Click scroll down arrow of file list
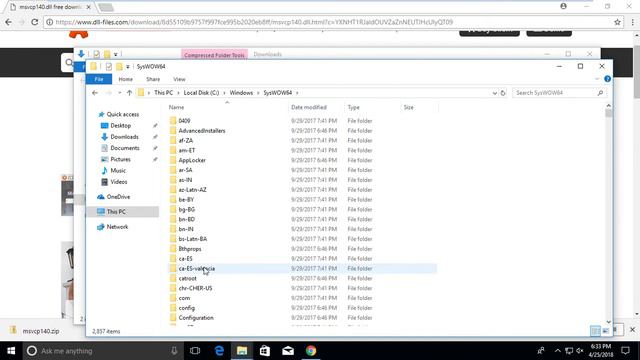The image size is (640, 360). pyautogui.click(x=609, y=322)
